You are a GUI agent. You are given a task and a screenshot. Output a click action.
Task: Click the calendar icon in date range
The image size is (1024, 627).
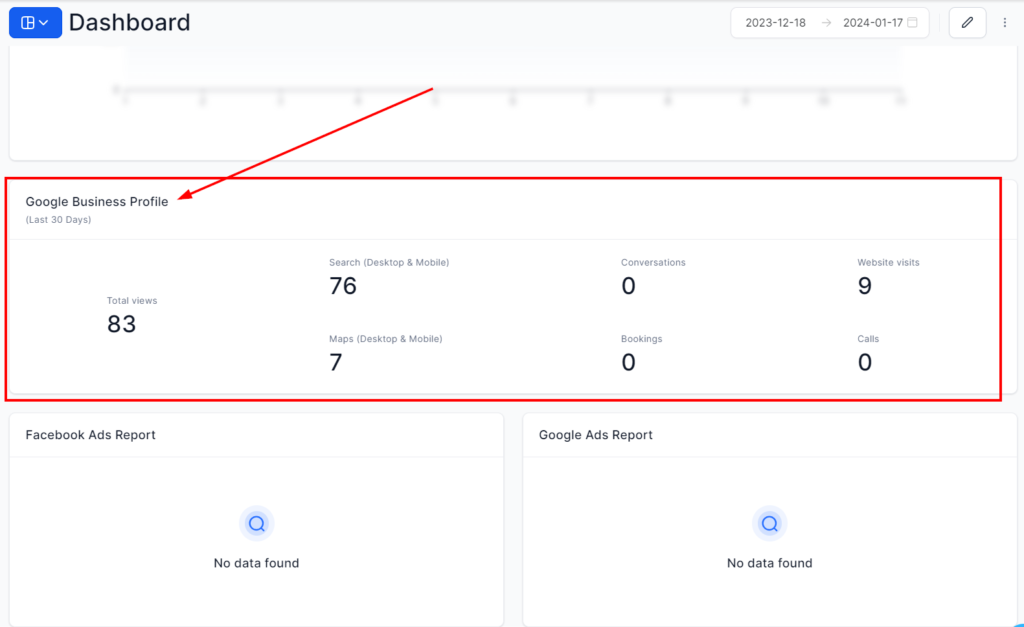912,23
